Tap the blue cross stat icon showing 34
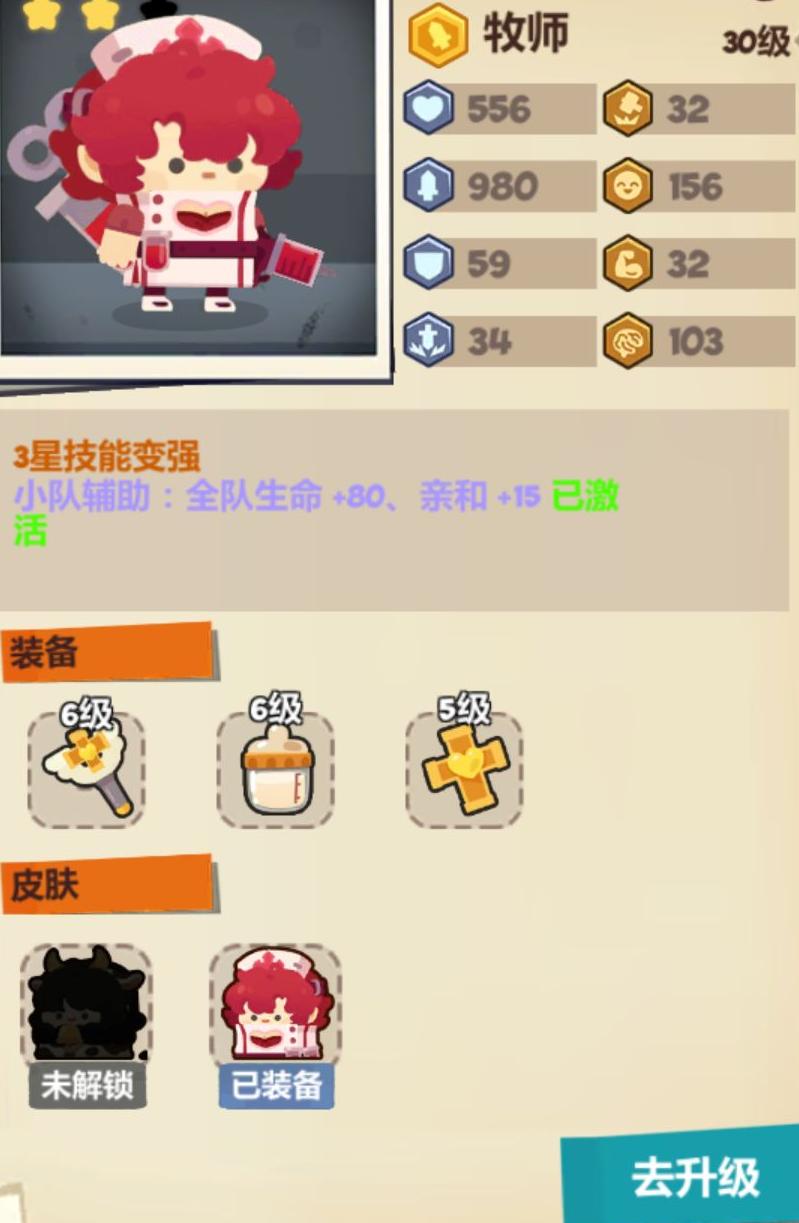 click(x=428, y=341)
